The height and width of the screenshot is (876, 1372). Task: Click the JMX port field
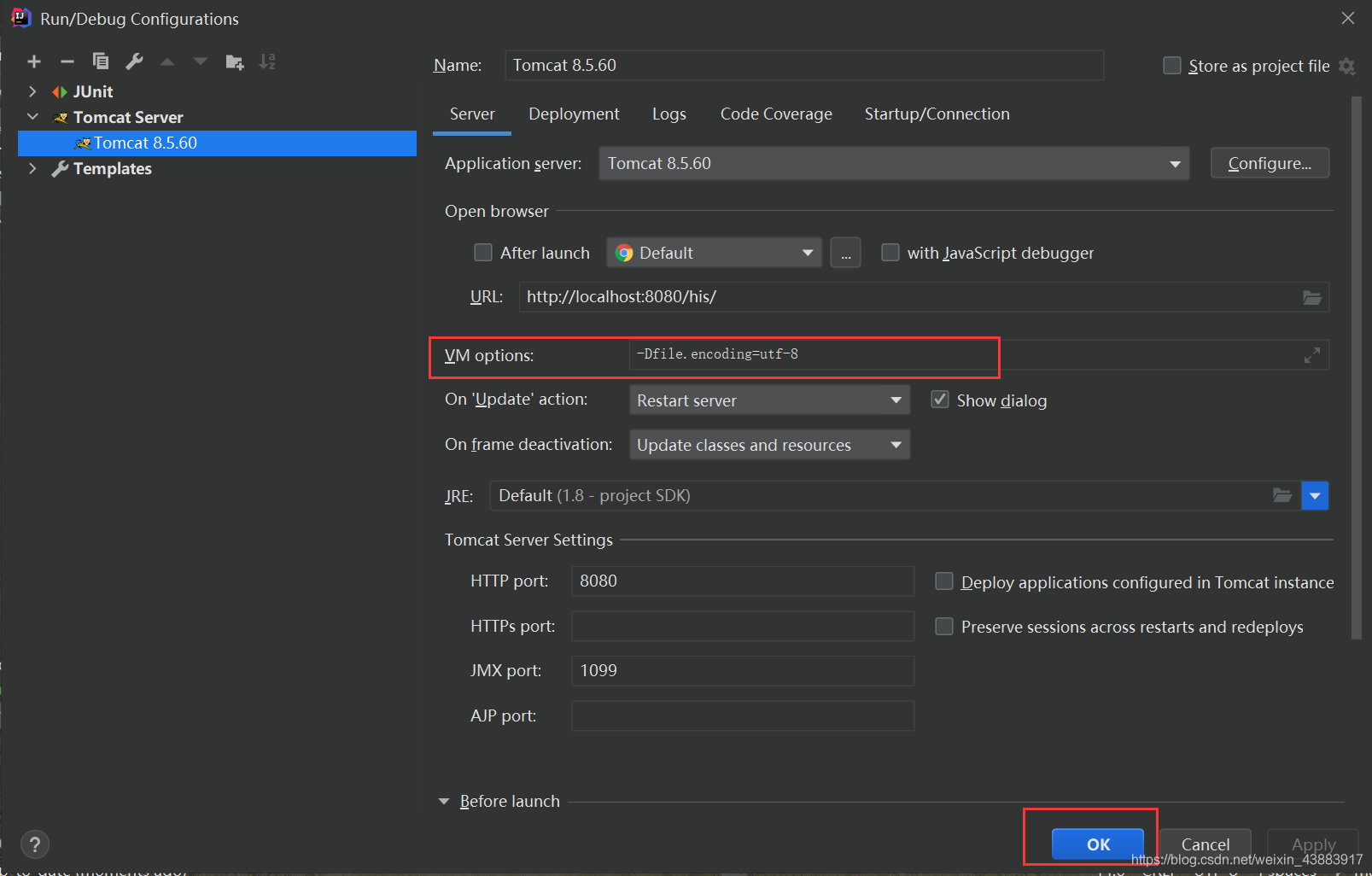pyautogui.click(x=743, y=670)
